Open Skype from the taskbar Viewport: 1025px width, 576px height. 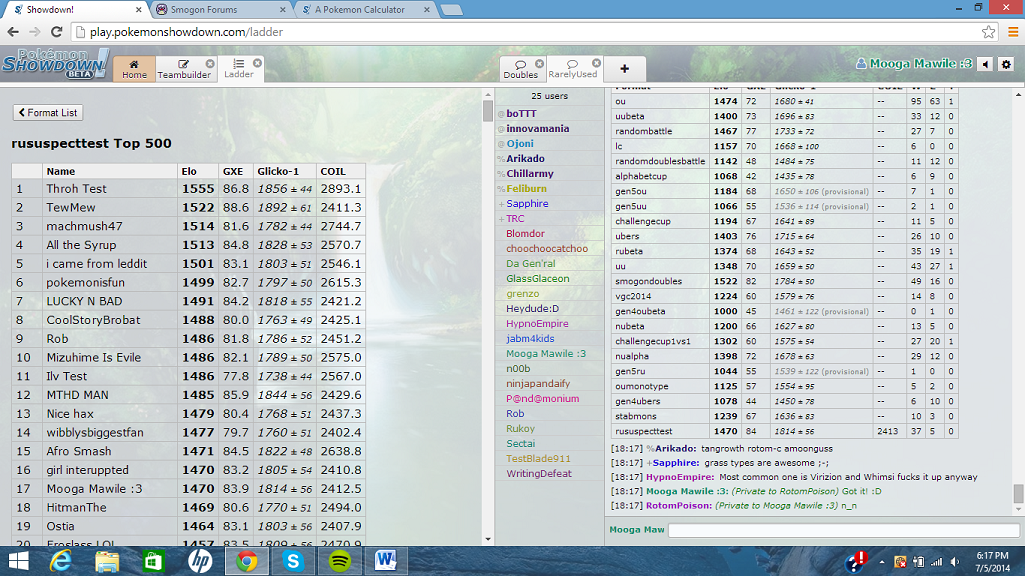[x=293, y=561]
